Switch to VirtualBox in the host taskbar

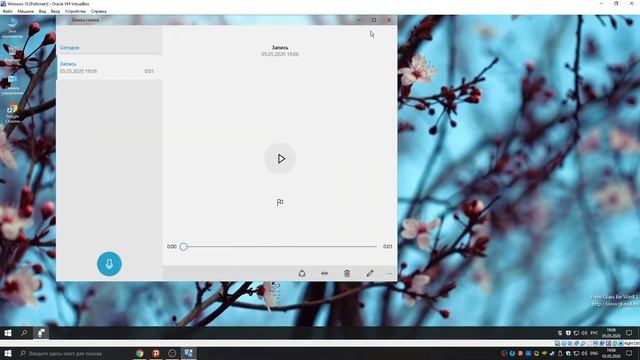tap(188, 353)
